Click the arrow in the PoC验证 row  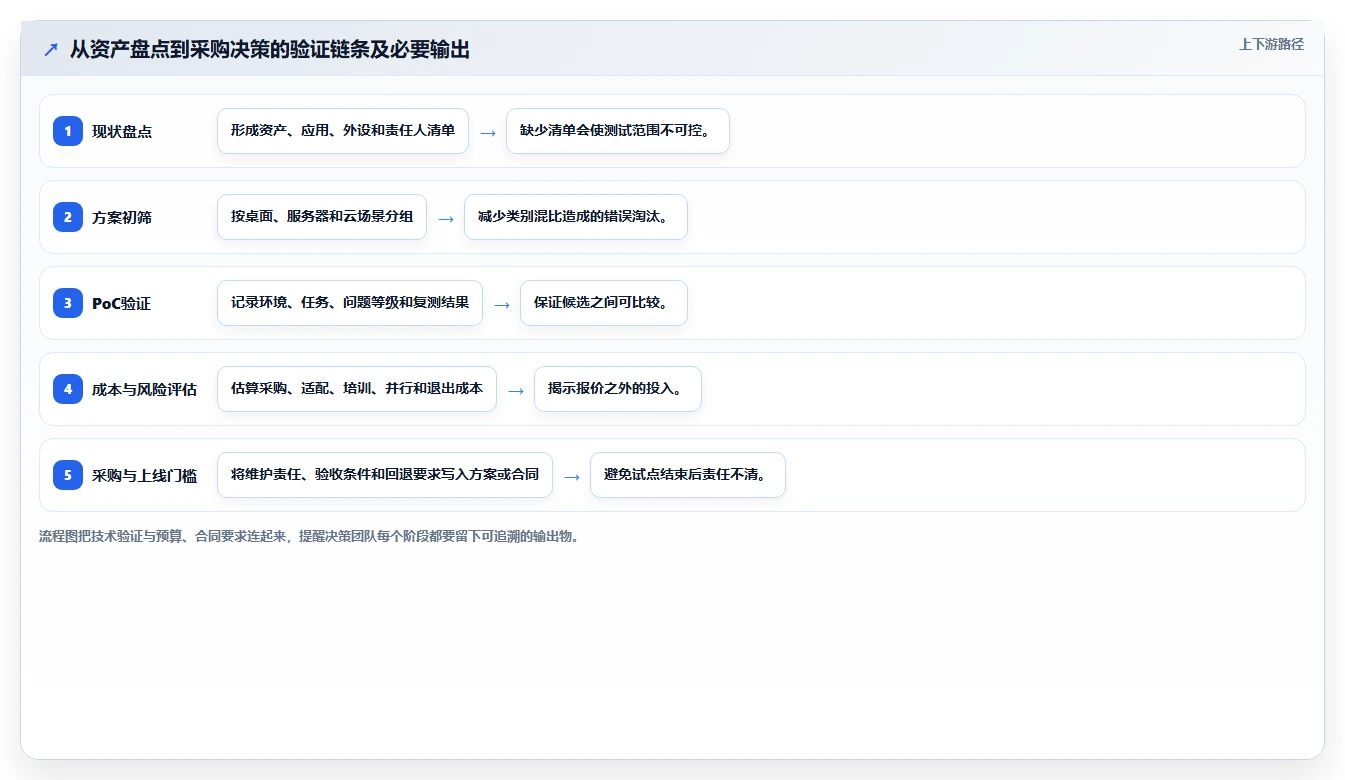[x=502, y=304]
